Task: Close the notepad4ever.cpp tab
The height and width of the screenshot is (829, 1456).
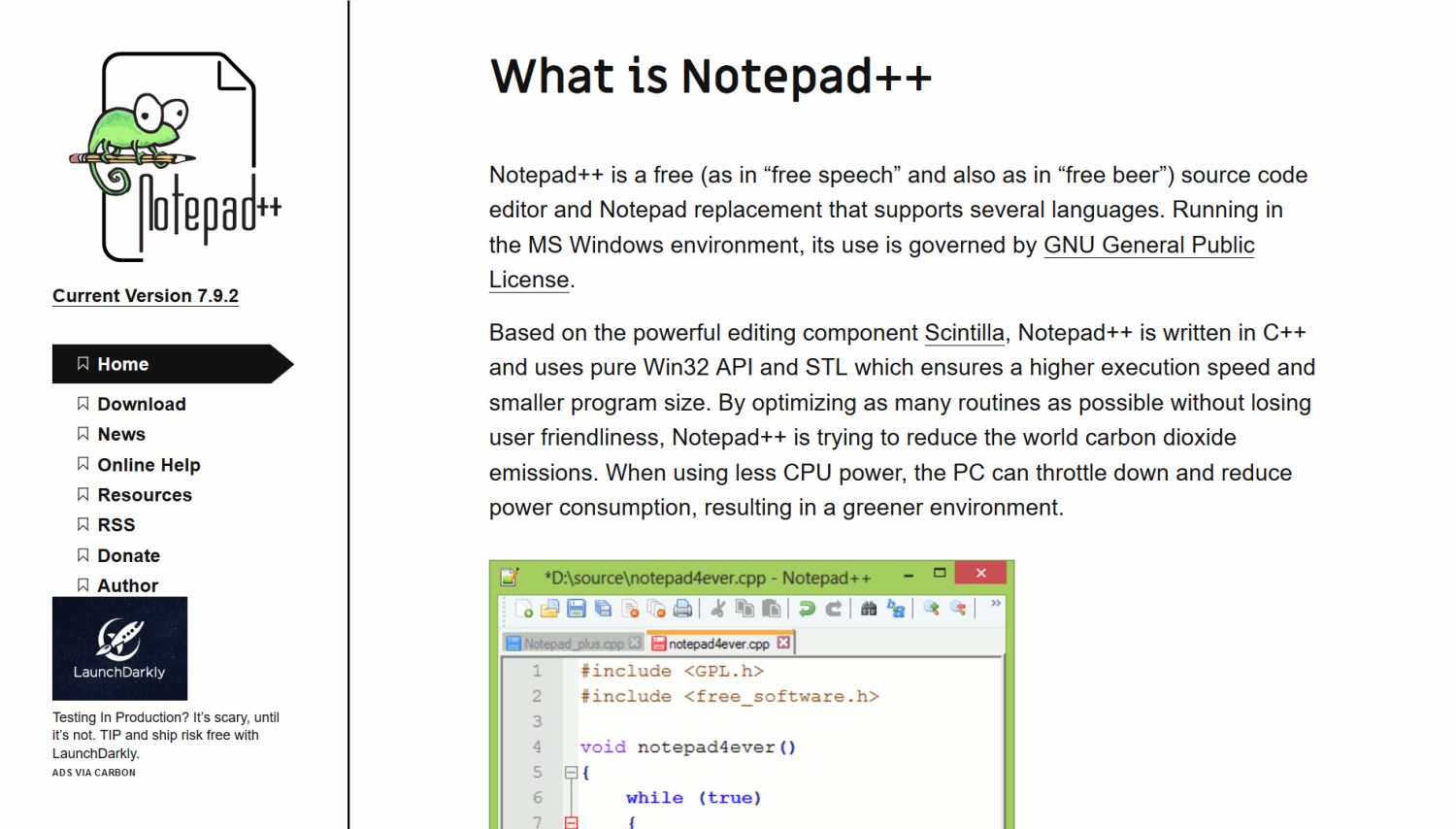Action: [x=783, y=642]
